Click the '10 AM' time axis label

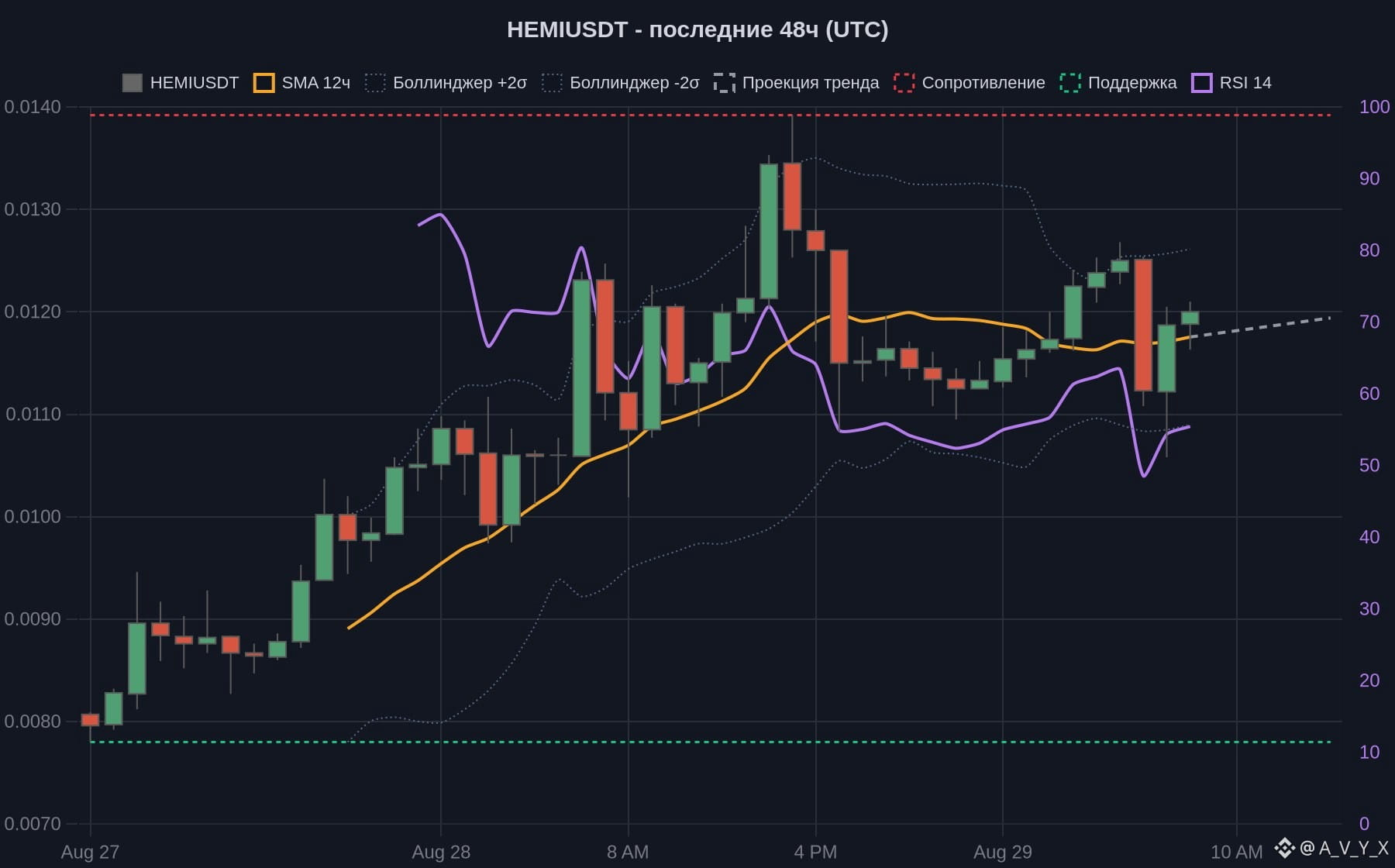coord(1236,852)
